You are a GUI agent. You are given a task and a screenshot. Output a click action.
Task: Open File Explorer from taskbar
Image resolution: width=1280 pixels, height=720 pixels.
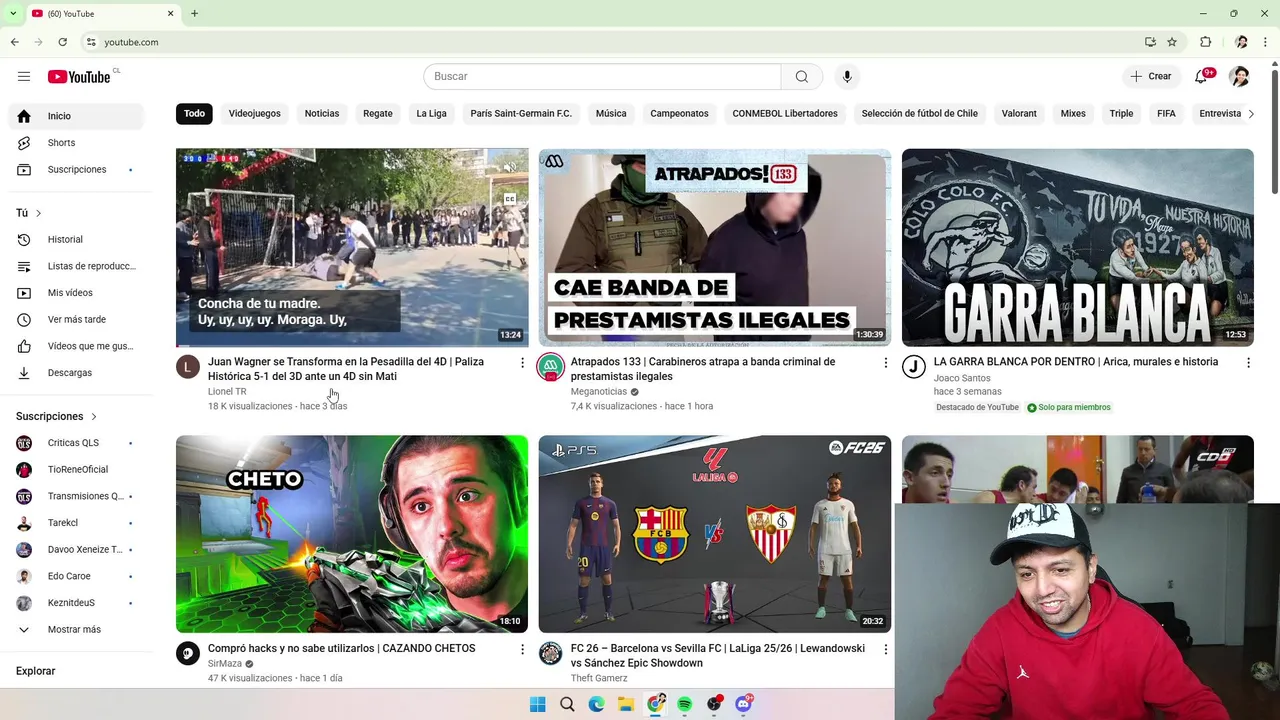point(626,704)
